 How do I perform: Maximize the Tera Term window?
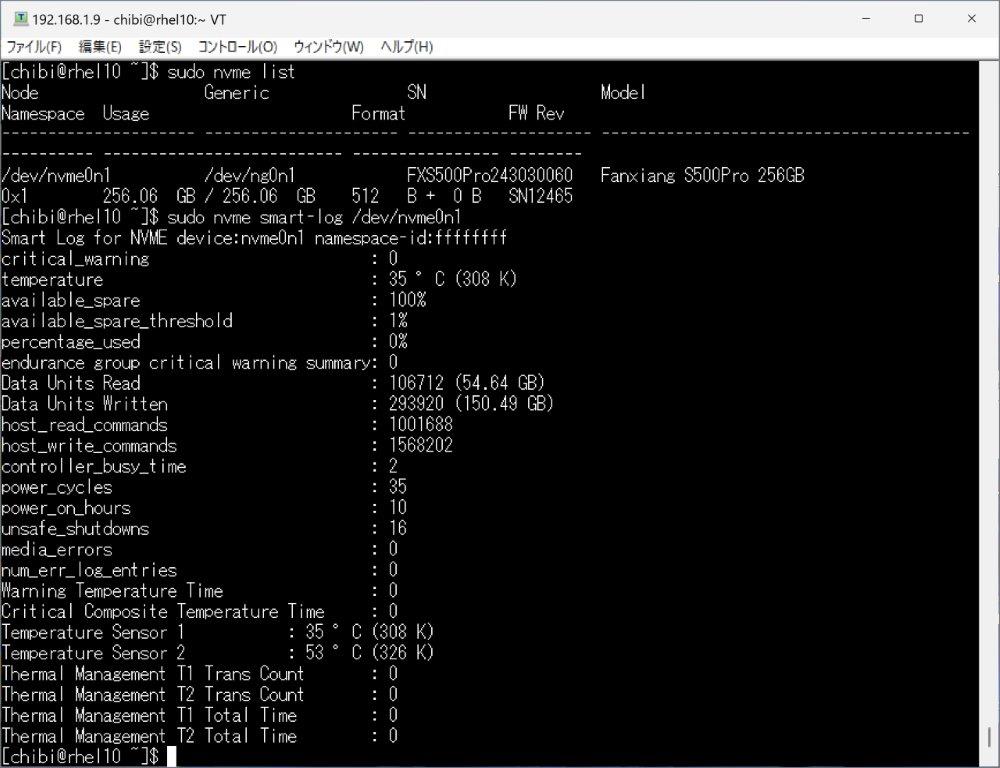click(x=919, y=19)
